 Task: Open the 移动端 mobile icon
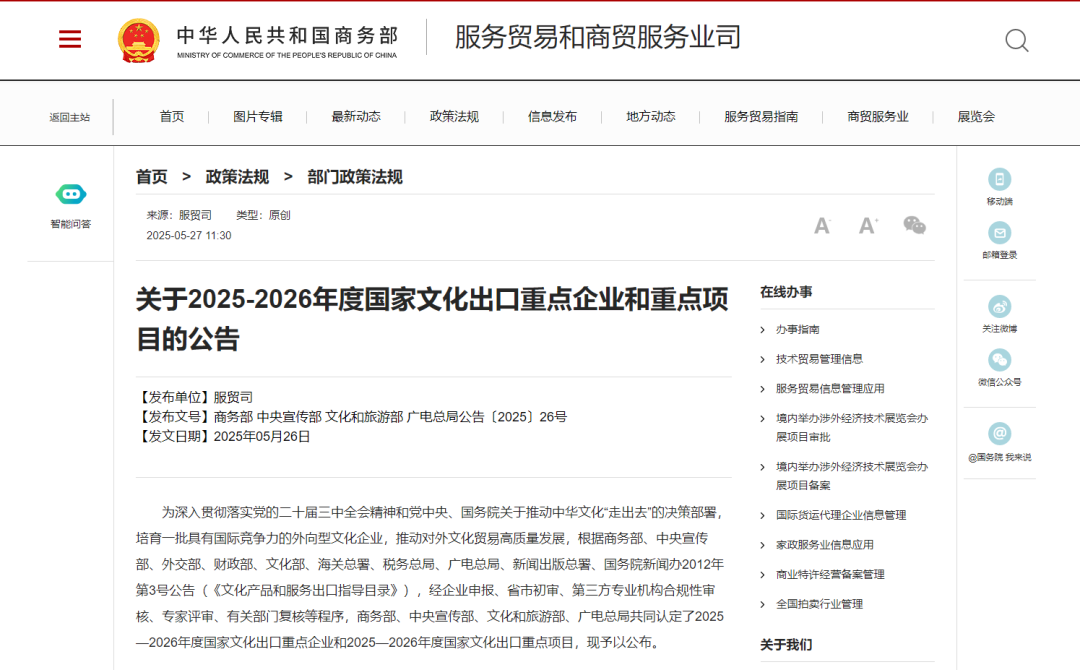click(x=999, y=180)
